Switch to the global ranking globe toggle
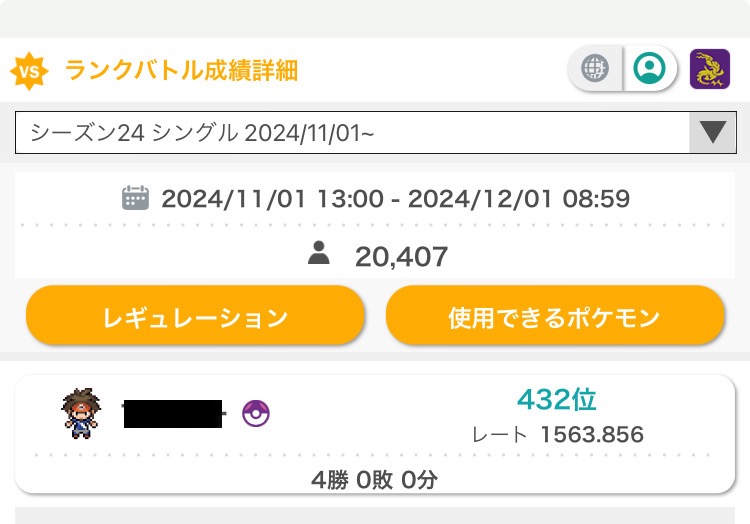The height and width of the screenshot is (524, 750). click(x=595, y=67)
